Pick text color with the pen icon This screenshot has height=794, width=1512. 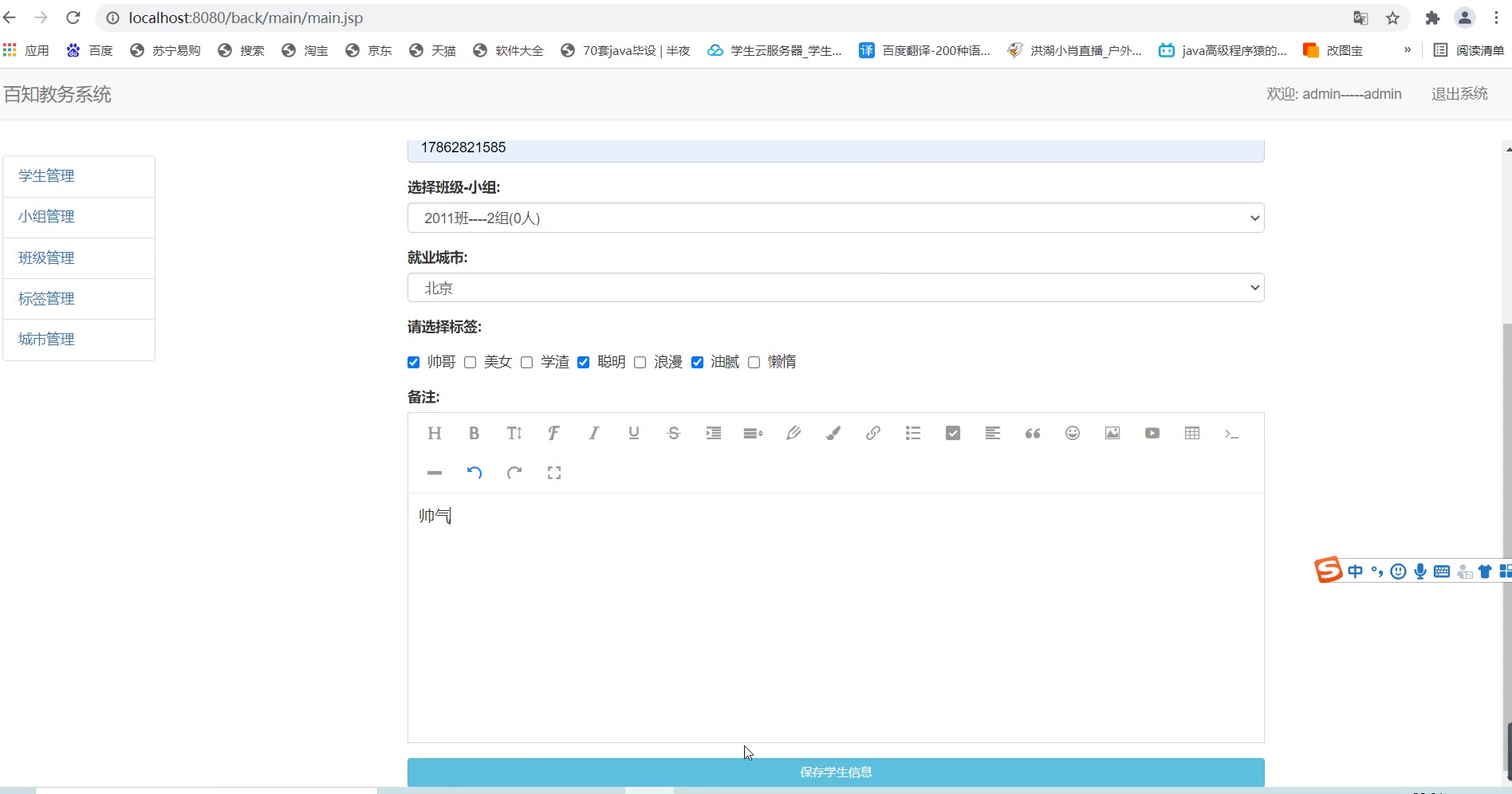[x=793, y=433]
